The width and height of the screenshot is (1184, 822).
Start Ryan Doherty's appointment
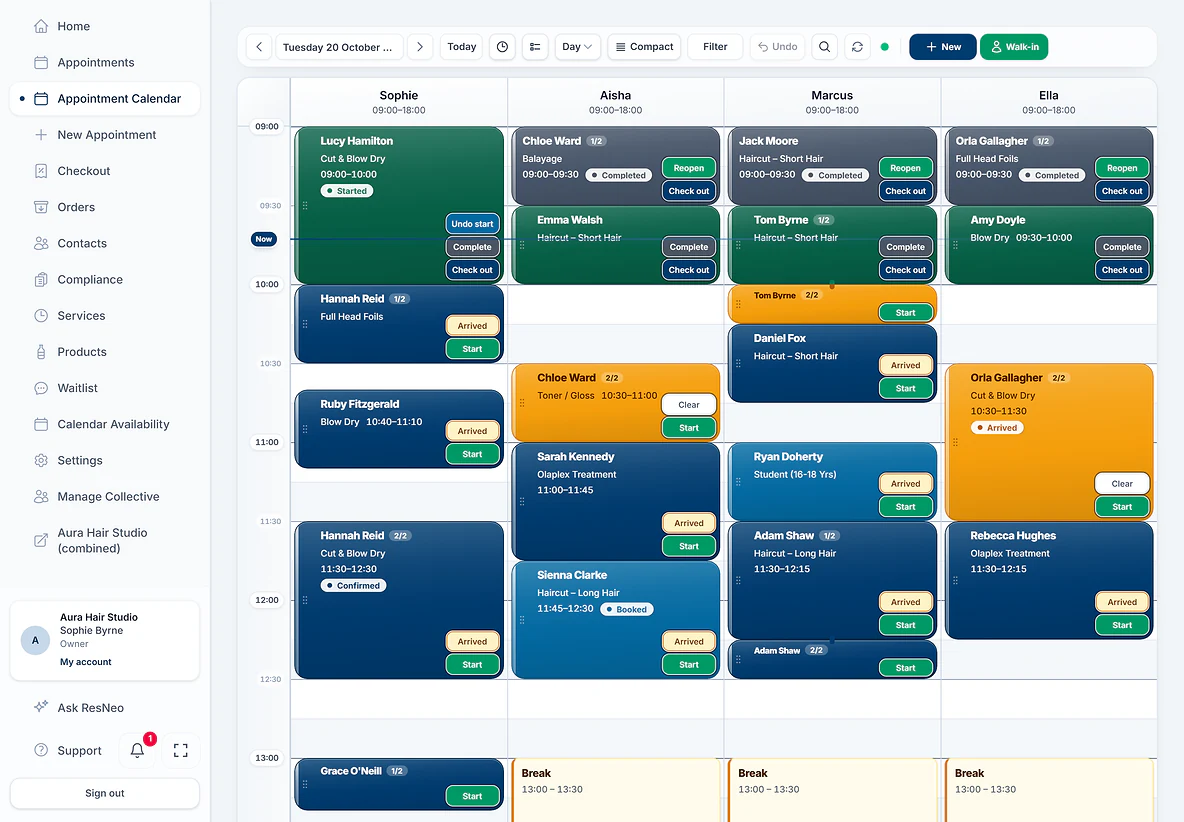point(905,507)
